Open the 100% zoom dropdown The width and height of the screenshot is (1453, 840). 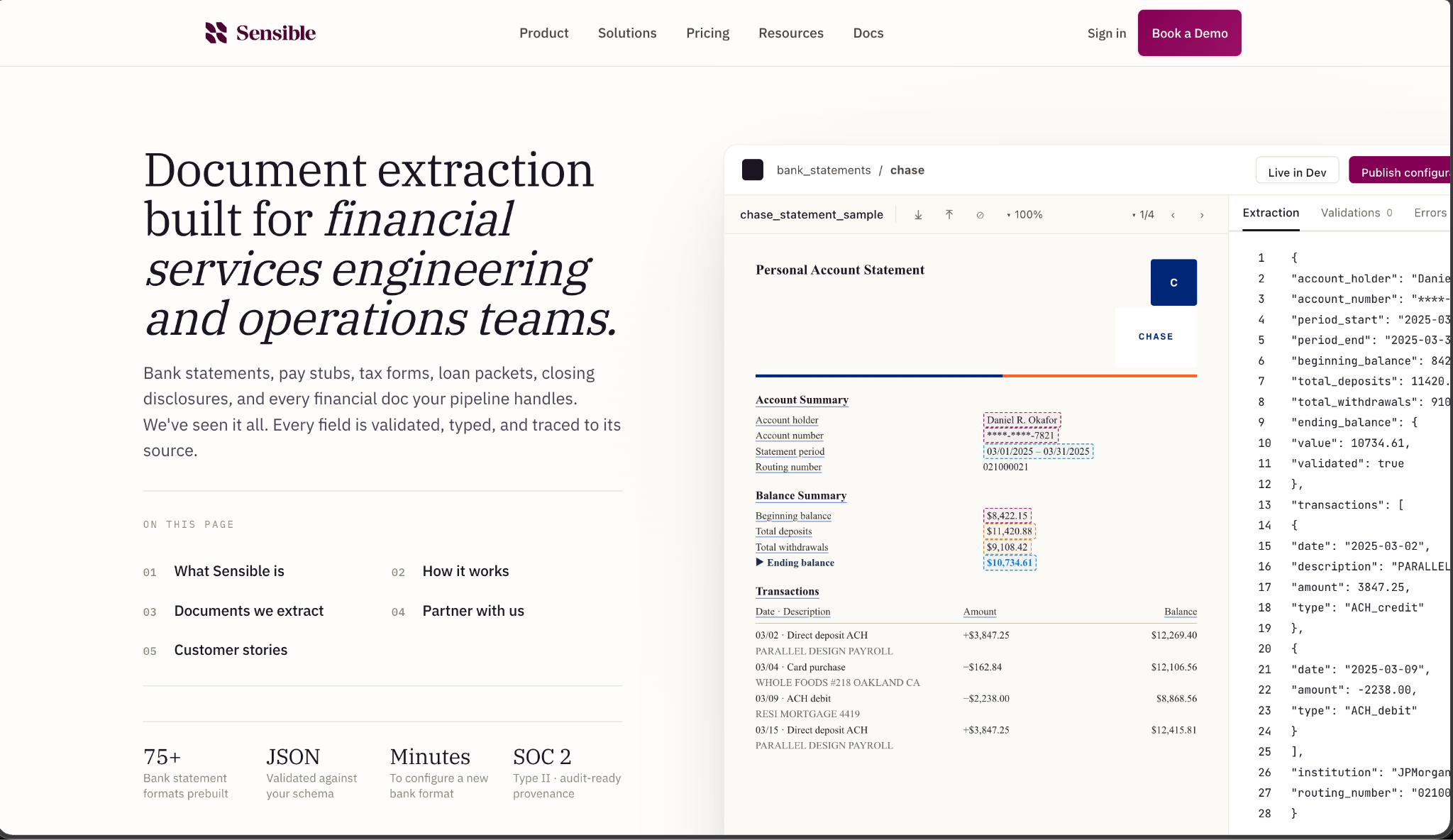point(1024,215)
